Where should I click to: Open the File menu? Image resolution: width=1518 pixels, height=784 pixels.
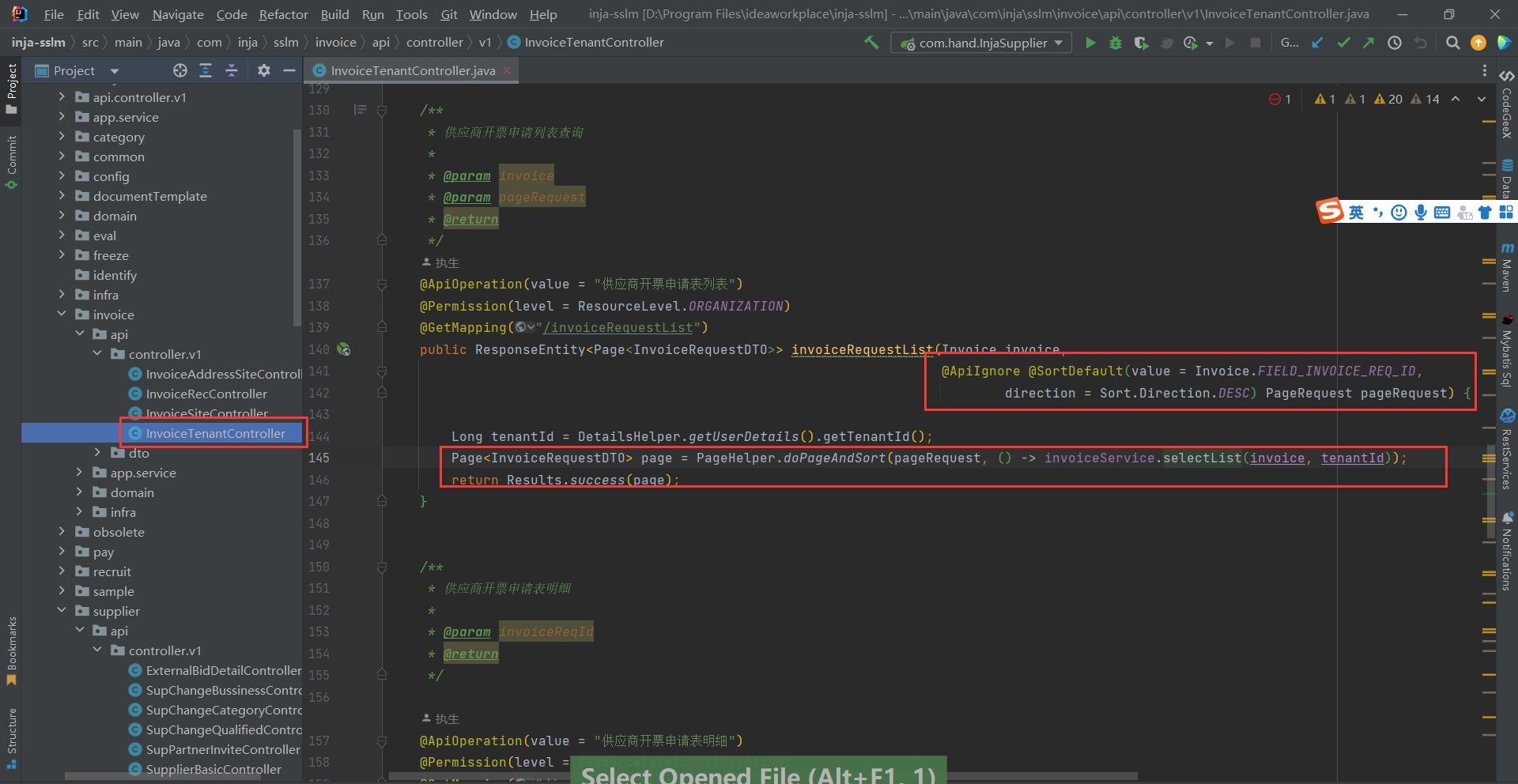tap(54, 14)
